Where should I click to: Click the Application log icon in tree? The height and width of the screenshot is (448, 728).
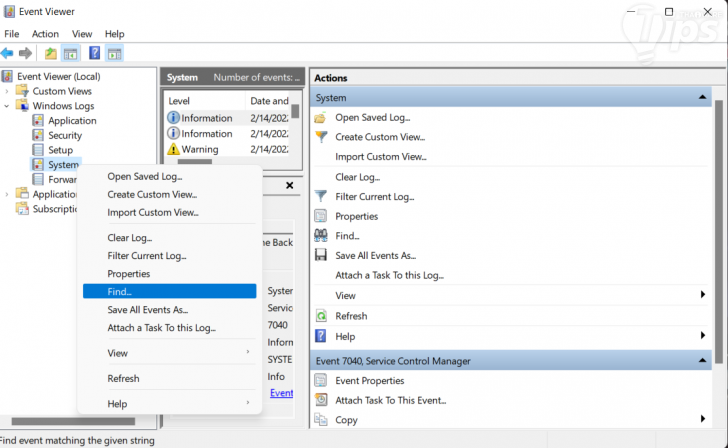coord(38,121)
